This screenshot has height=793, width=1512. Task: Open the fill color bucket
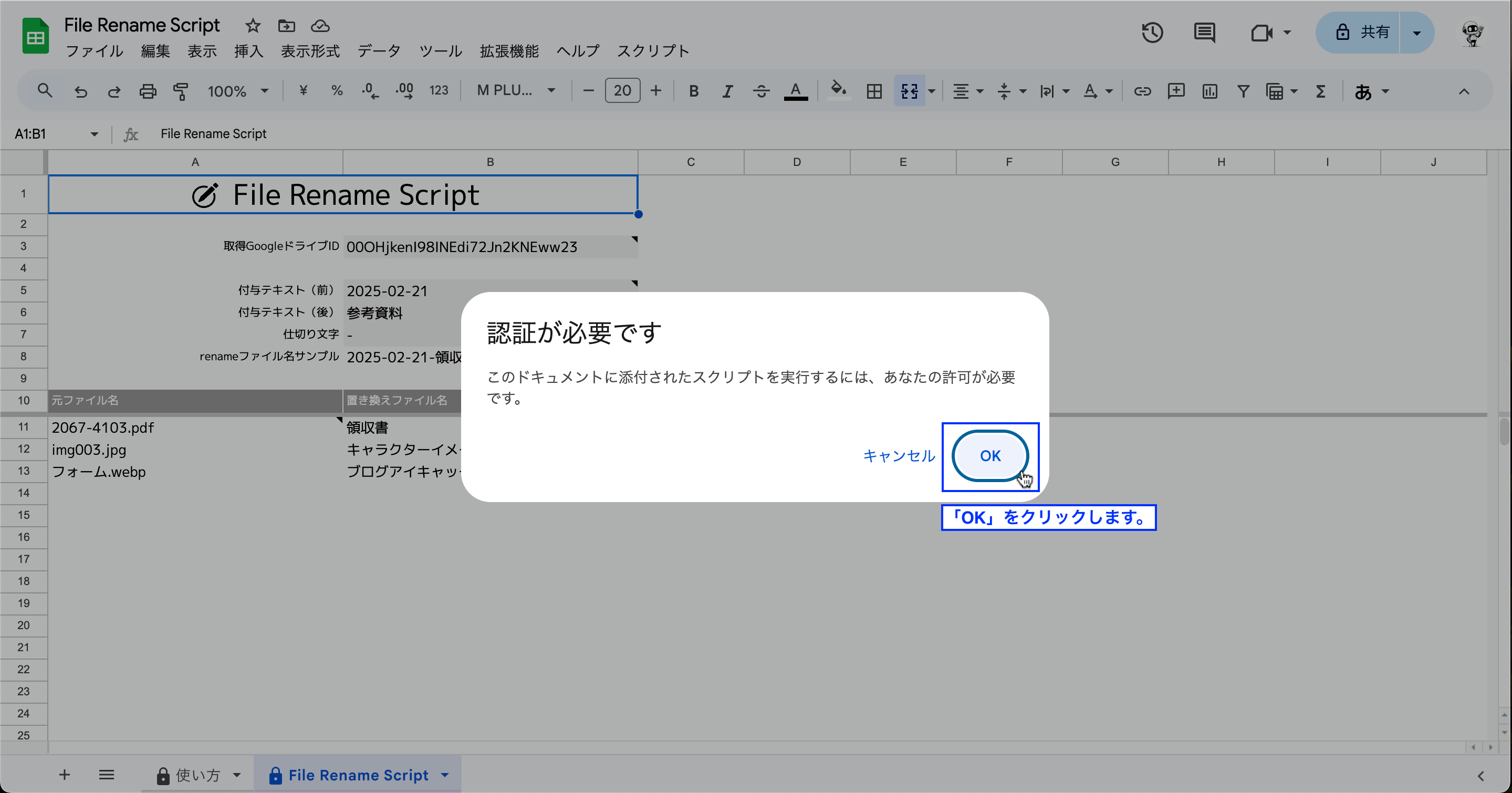click(838, 91)
